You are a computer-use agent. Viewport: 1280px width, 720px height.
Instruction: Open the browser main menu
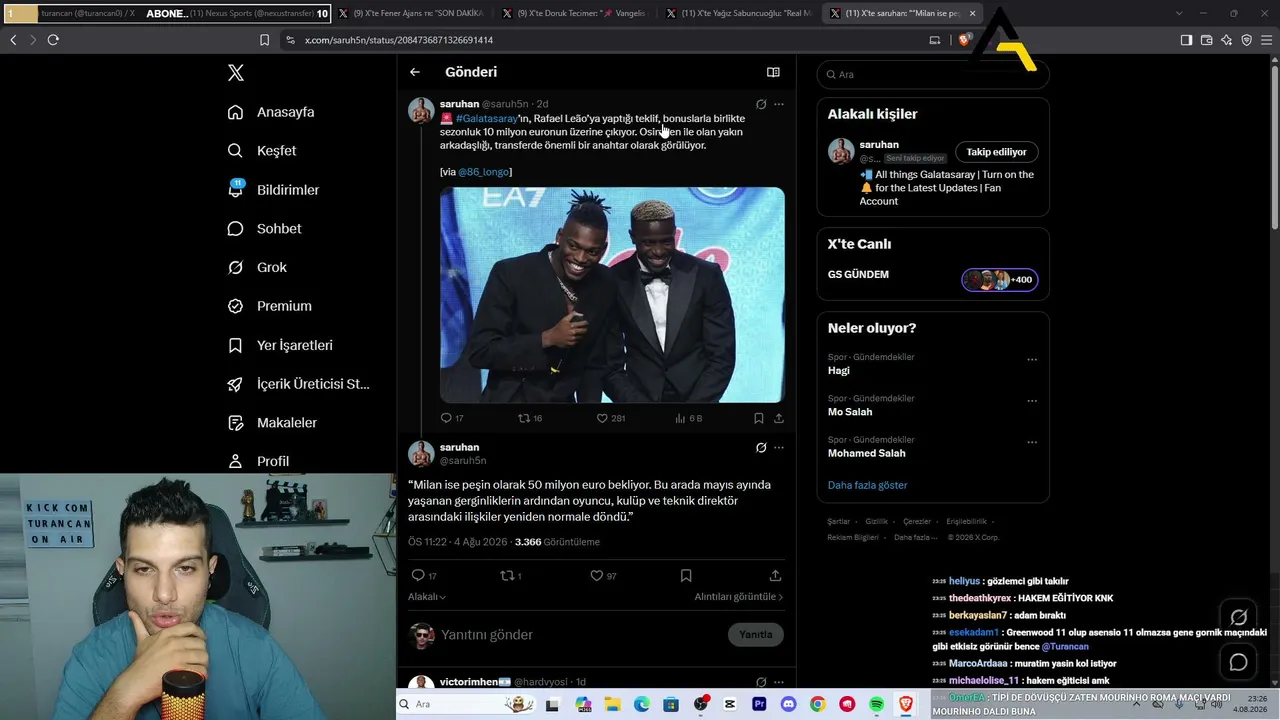click(1266, 40)
